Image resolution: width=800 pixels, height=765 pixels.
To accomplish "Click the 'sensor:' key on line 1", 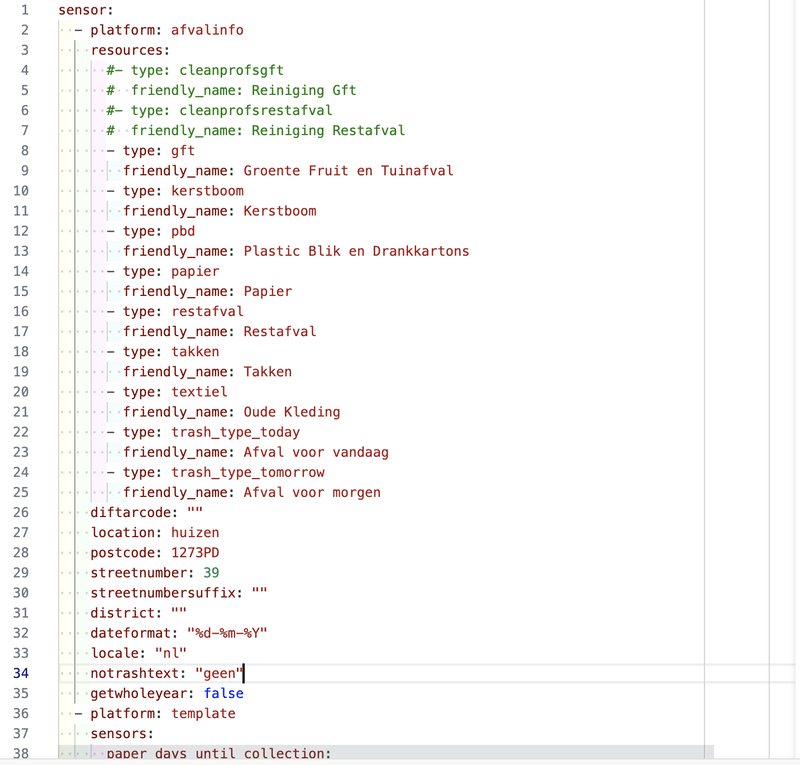I will [86, 10].
